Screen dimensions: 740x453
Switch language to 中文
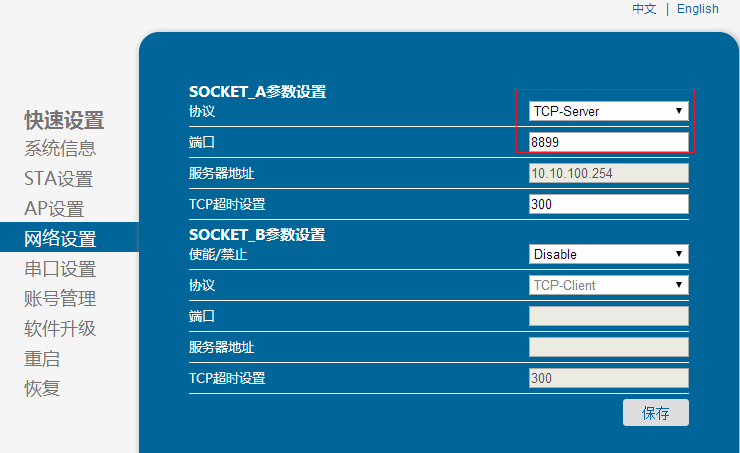pyautogui.click(x=644, y=9)
